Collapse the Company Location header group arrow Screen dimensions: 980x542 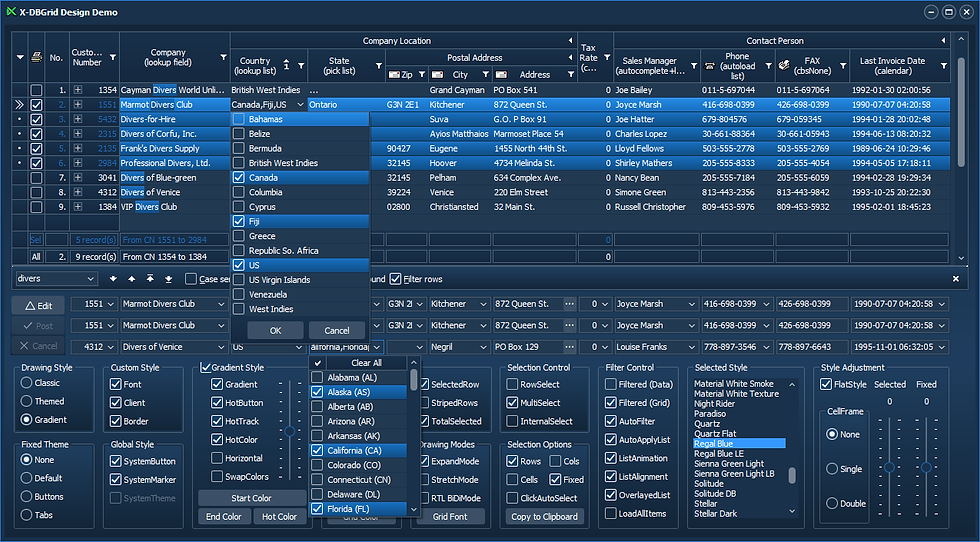click(x=570, y=41)
